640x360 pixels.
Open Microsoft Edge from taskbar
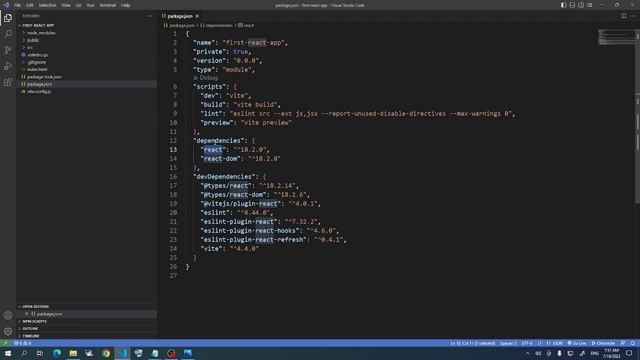point(57,353)
